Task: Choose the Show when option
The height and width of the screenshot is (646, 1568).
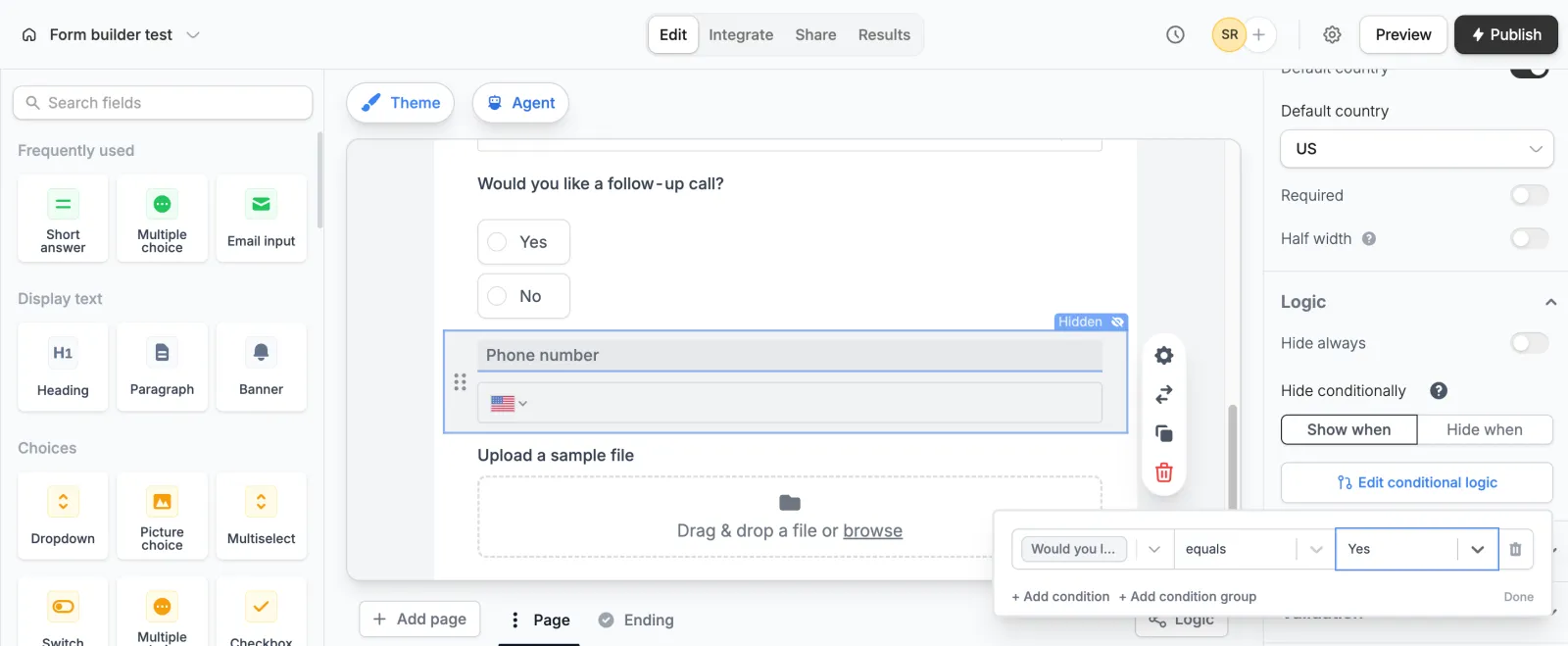Action: 1348,429
